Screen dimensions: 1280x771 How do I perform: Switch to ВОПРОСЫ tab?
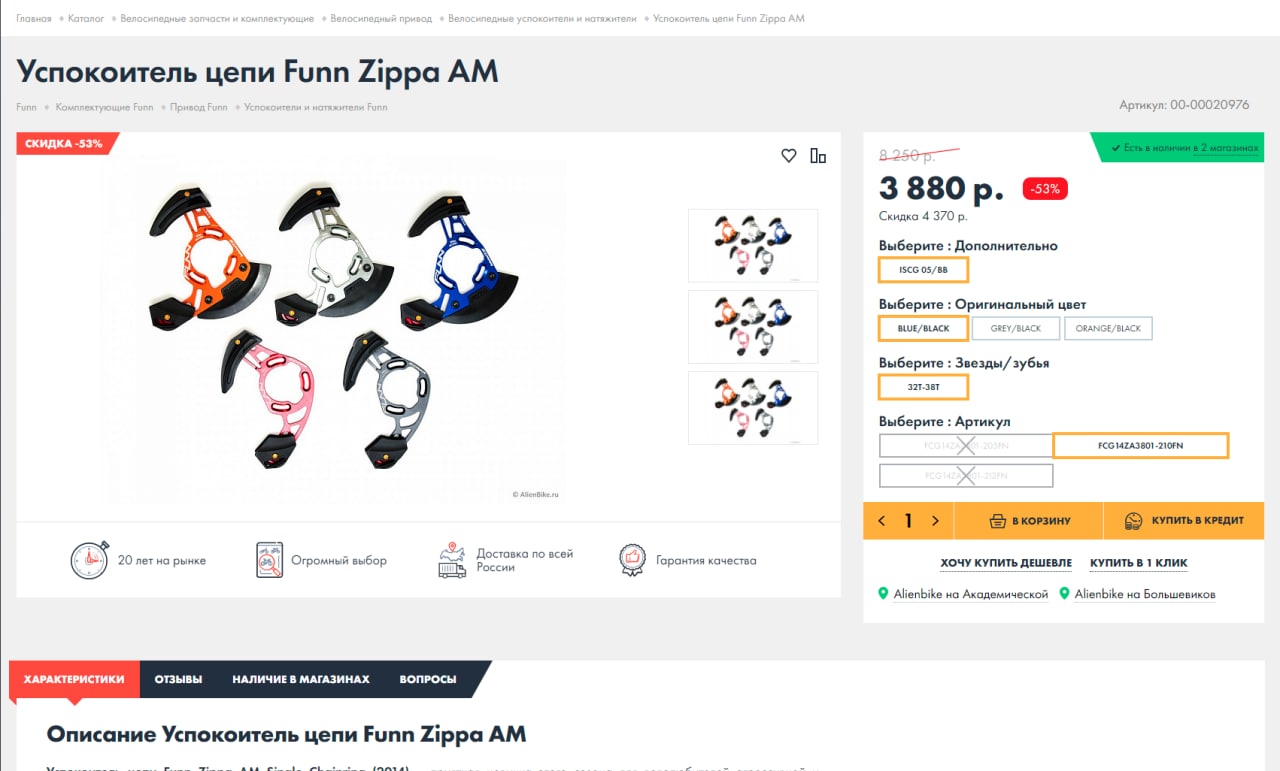pyautogui.click(x=428, y=679)
